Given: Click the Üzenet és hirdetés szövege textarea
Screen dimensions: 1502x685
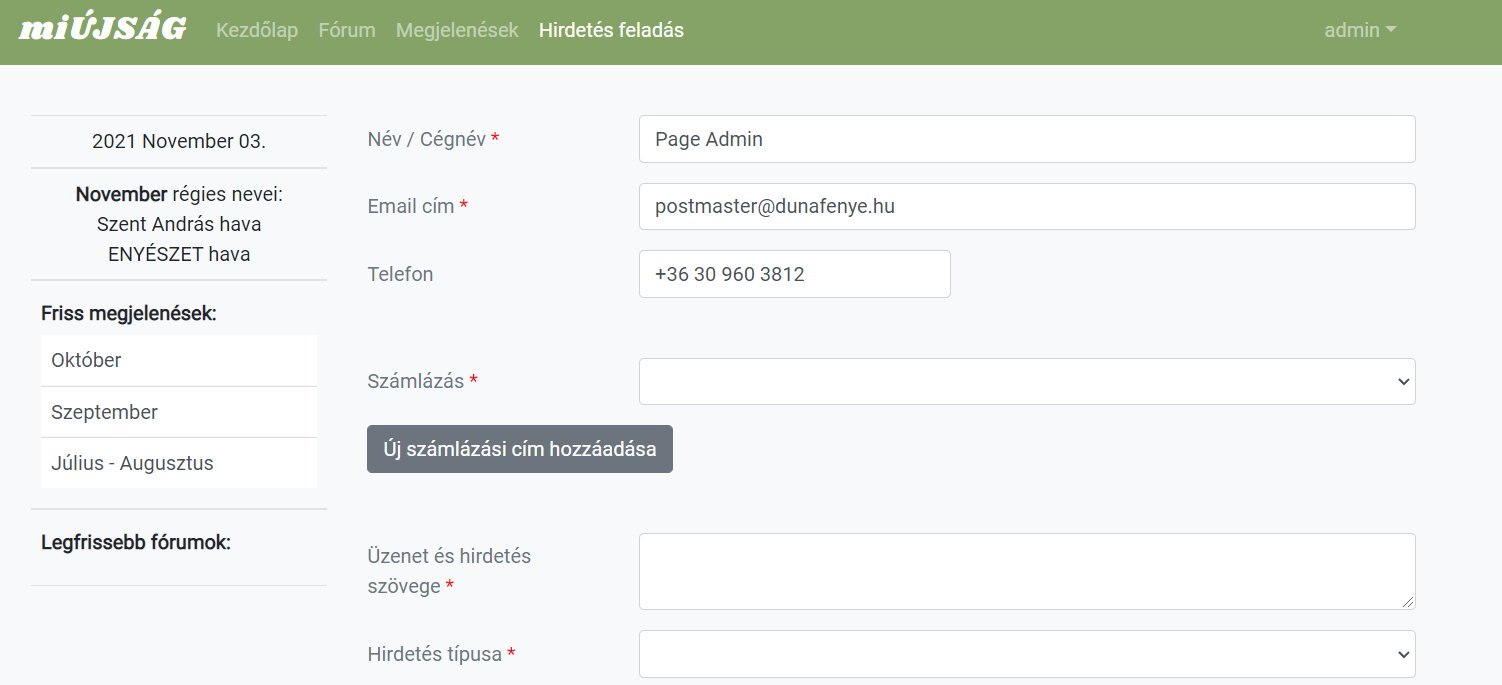Looking at the screenshot, I should pos(1027,571).
